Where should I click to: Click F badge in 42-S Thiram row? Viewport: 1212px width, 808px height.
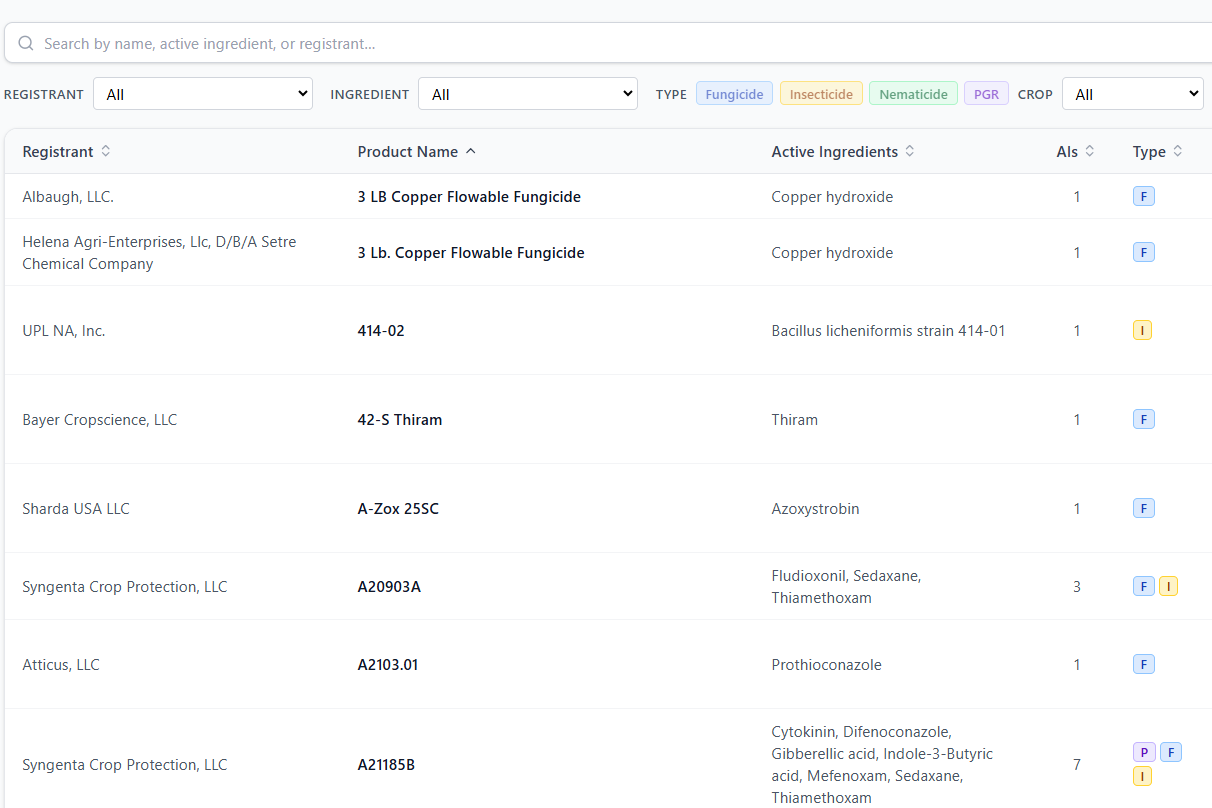tap(1144, 419)
